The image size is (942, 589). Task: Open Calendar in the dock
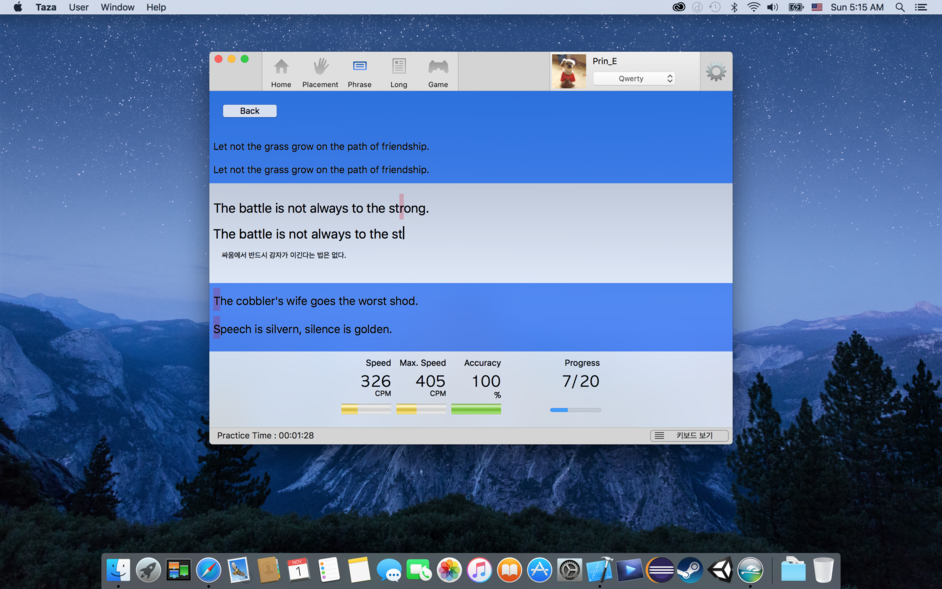[299, 570]
